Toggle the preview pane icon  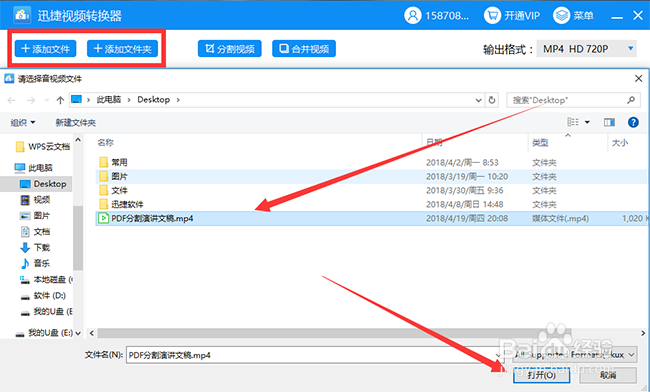click(x=609, y=122)
